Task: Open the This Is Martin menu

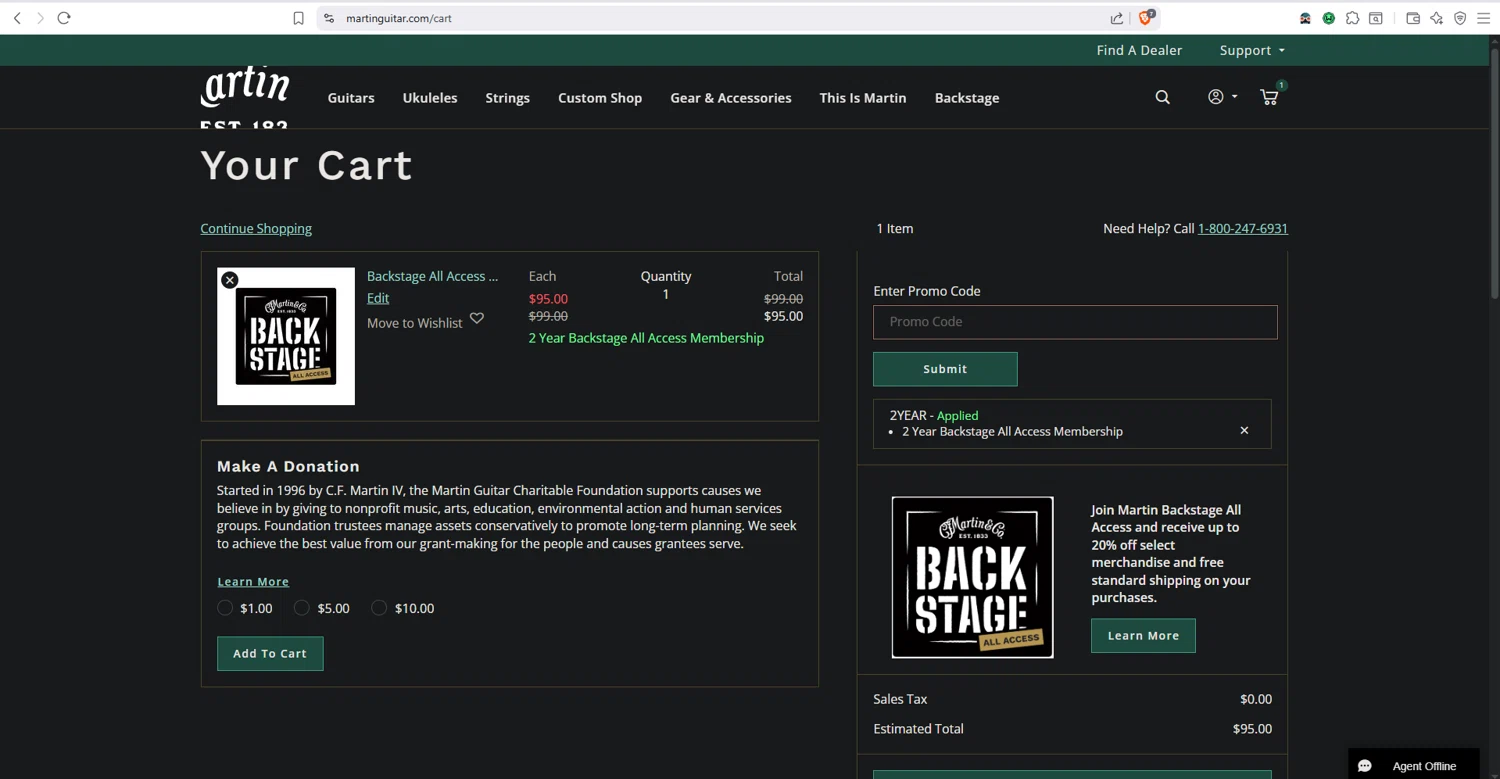Action: tap(863, 98)
